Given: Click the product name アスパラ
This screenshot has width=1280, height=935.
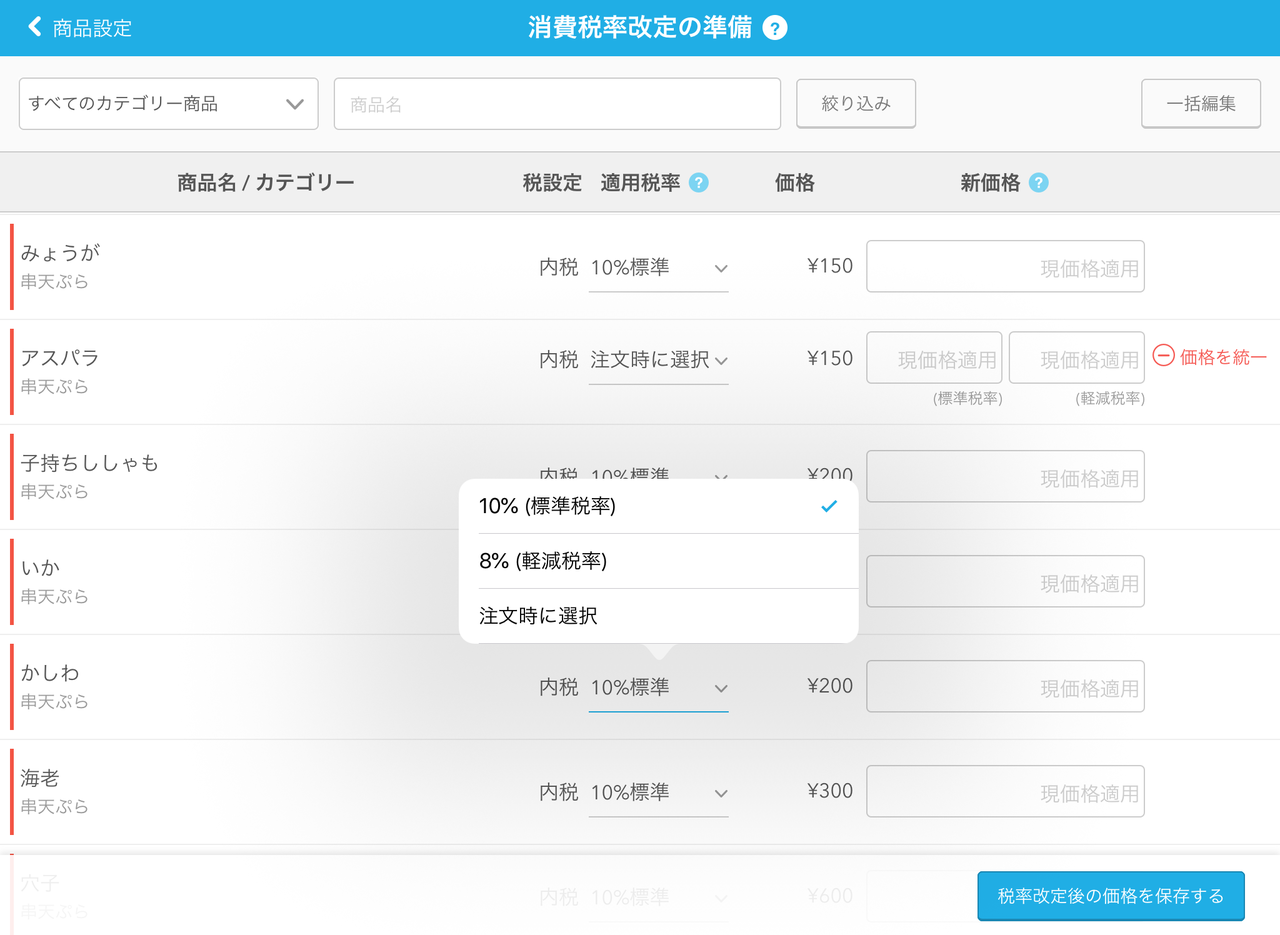Looking at the screenshot, I should click(x=61, y=358).
